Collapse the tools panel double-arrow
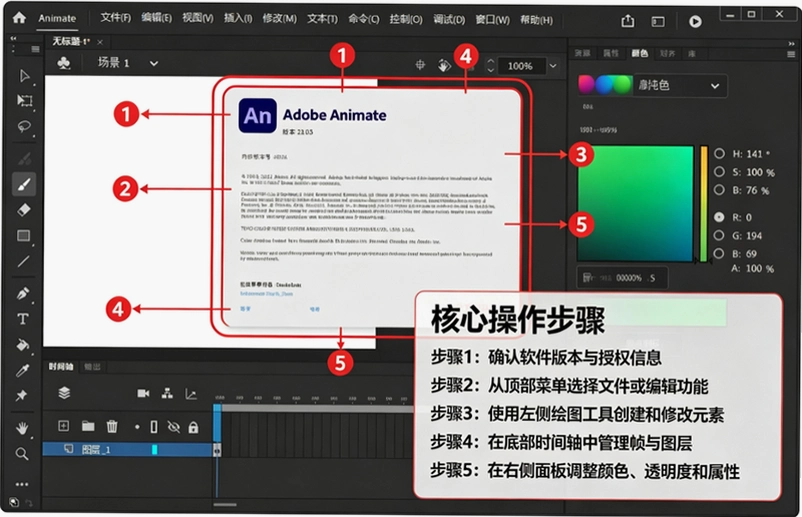 pos(13,38)
